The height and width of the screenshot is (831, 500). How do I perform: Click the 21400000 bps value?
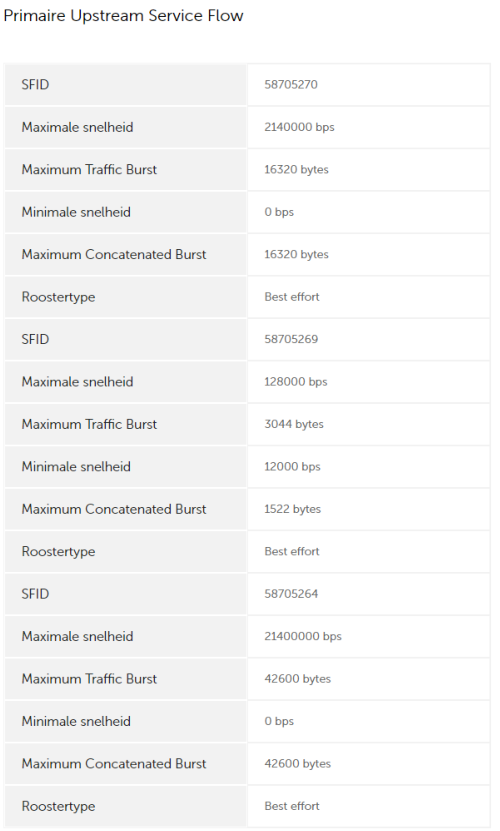pos(303,636)
